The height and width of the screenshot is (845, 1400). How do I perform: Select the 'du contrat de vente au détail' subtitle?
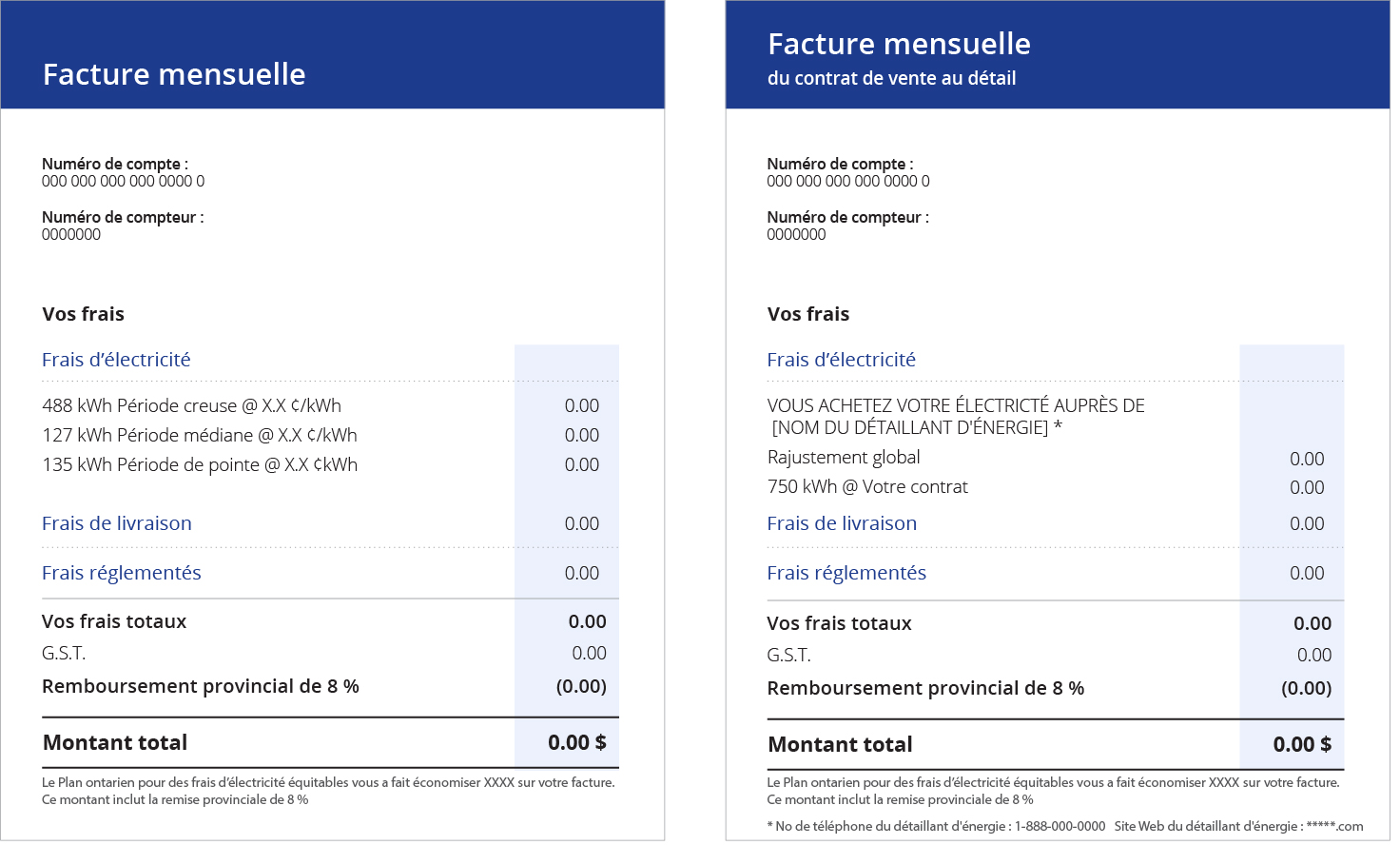(891, 78)
